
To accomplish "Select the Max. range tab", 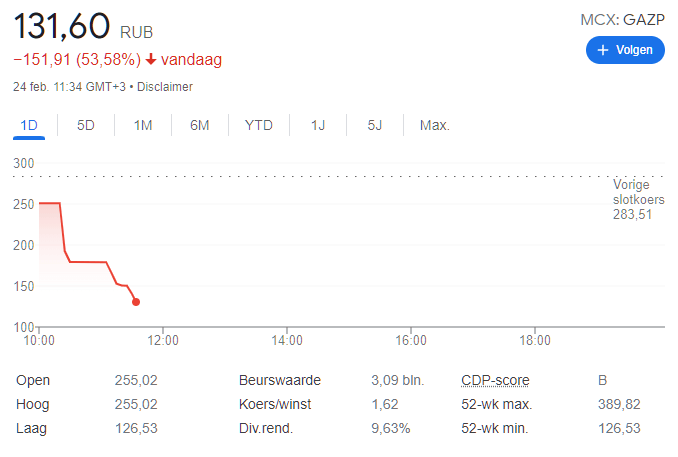I will click(x=435, y=125).
